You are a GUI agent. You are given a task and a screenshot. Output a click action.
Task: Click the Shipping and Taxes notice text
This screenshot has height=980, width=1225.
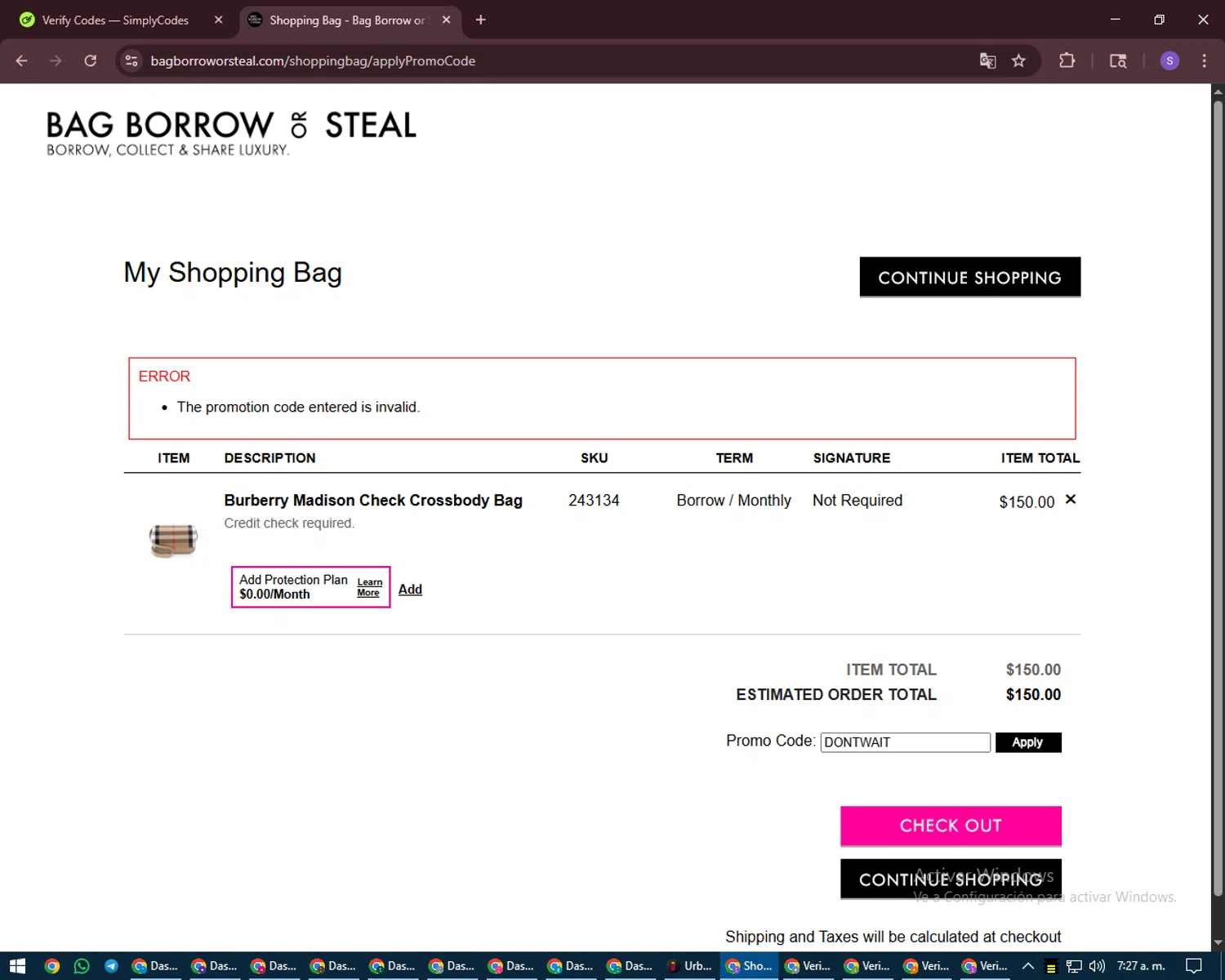893,937
